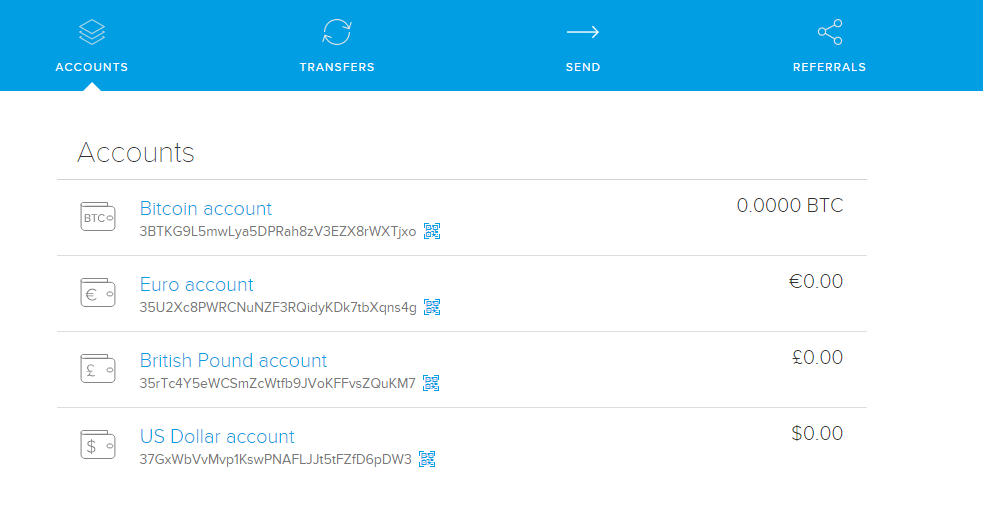
Task: Click the Transfers circular arrows icon
Action: click(337, 32)
